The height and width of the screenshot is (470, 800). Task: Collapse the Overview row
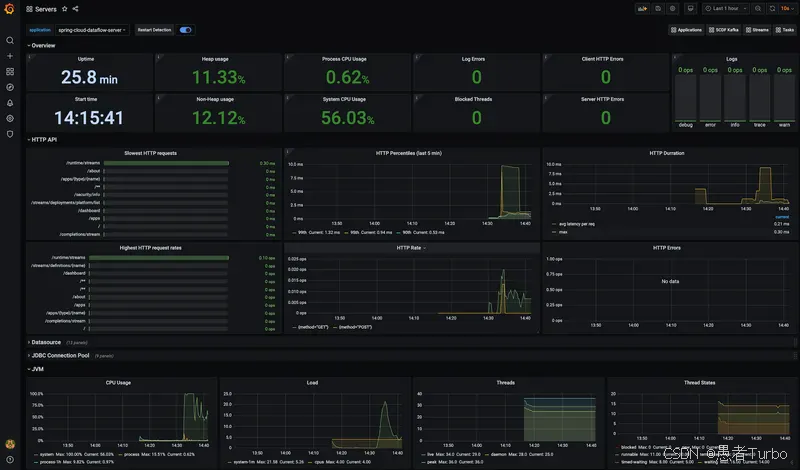(x=41, y=45)
